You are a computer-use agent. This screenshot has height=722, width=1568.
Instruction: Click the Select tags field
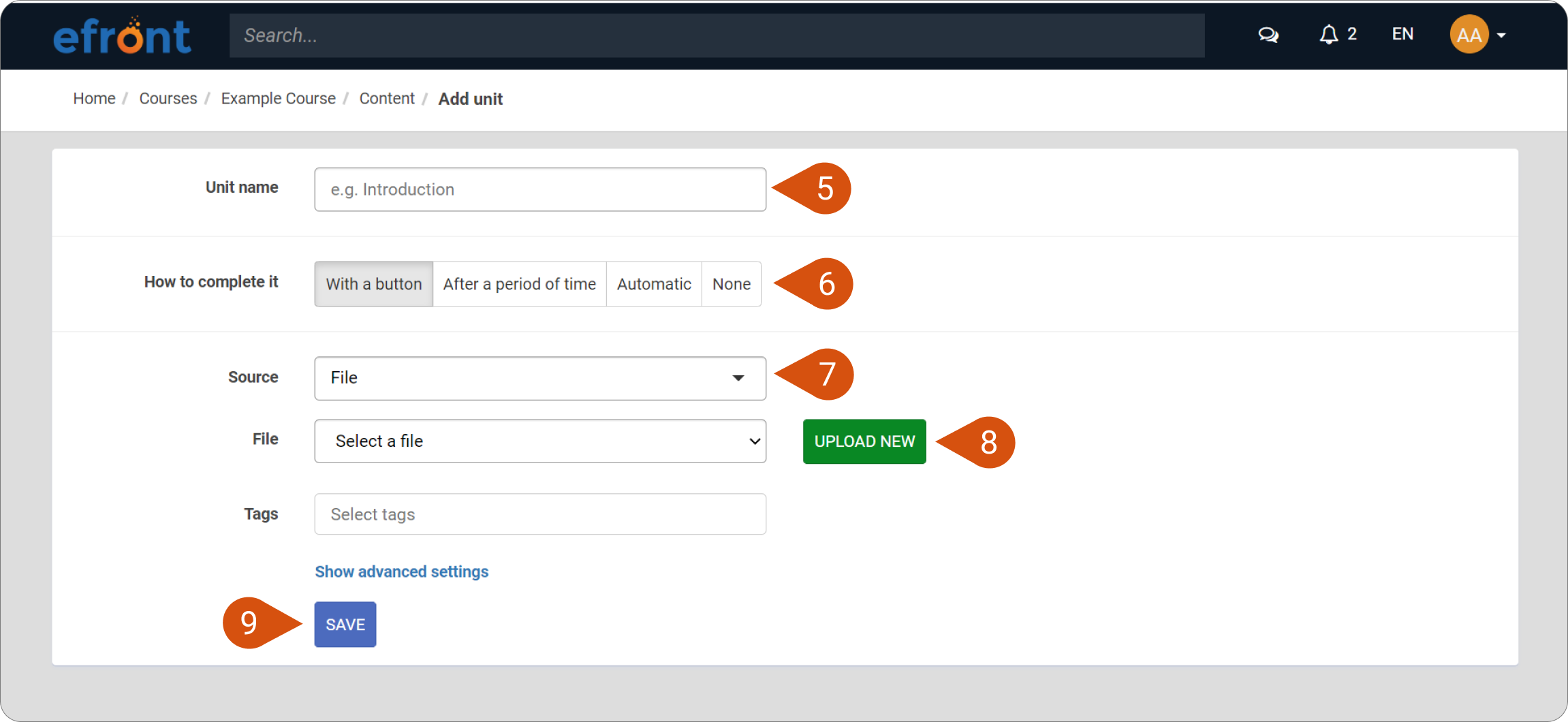(x=539, y=514)
